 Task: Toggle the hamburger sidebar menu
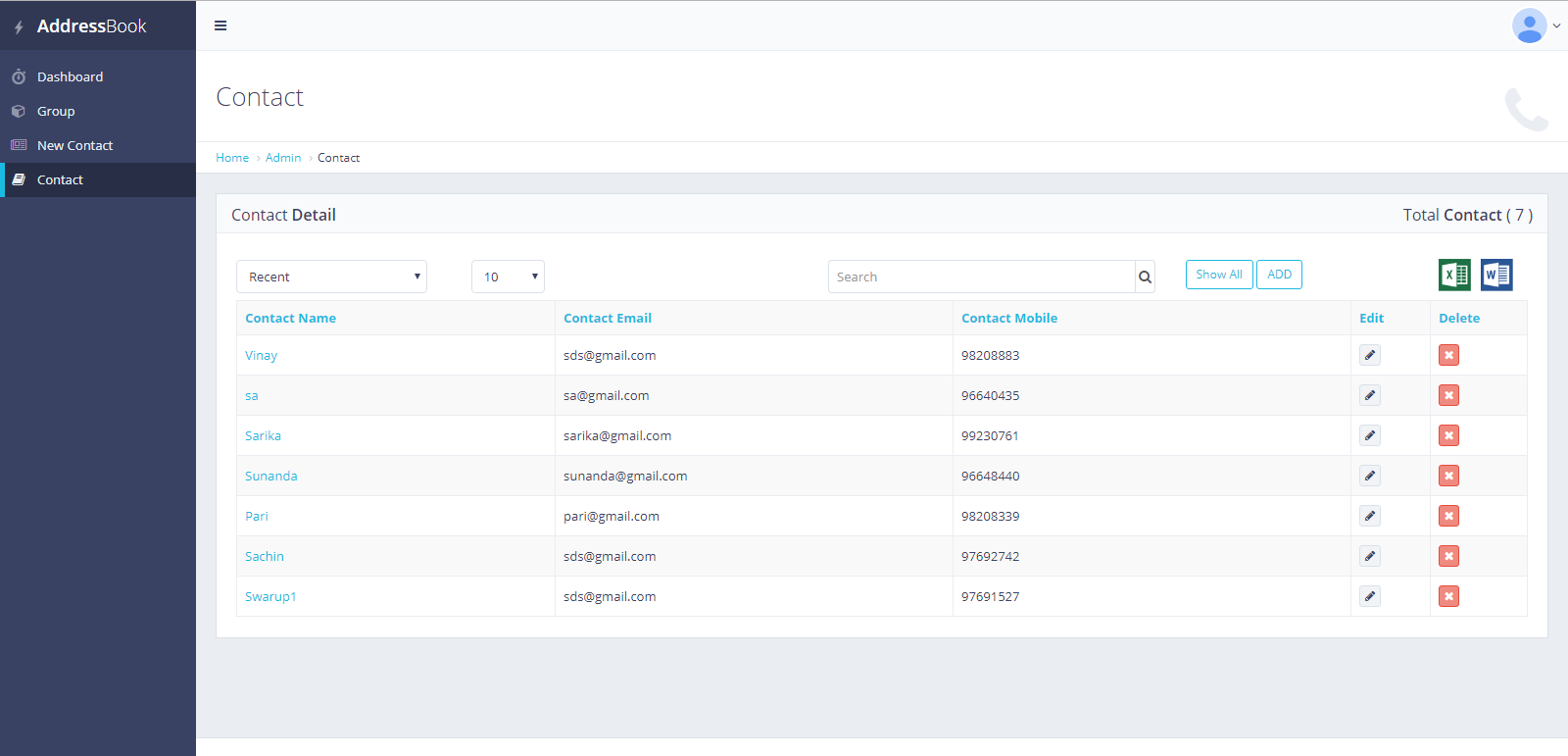click(220, 25)
